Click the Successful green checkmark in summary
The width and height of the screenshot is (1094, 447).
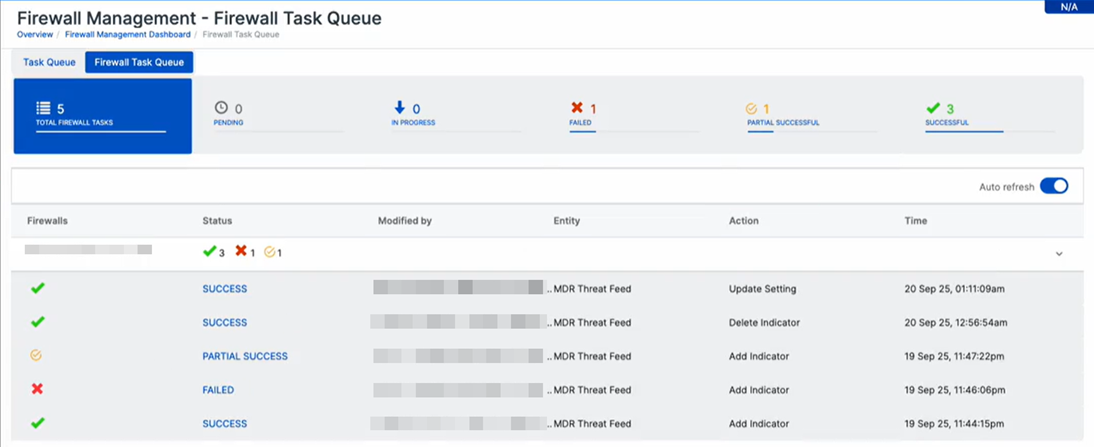[933, 108]
